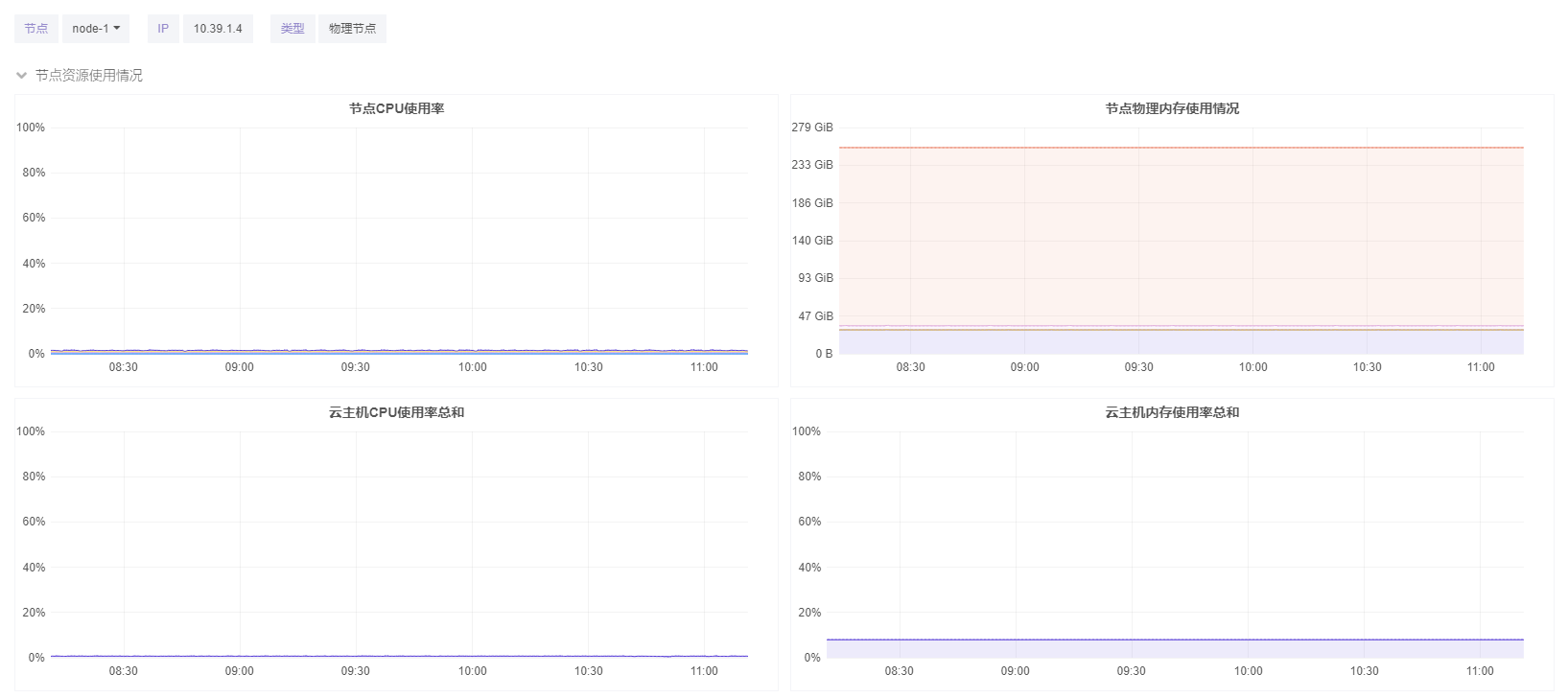Open the 节点物理内存使用情况 panel title menu
1568x698 pixels.
pyautogui.click(x=1171, y=108)
